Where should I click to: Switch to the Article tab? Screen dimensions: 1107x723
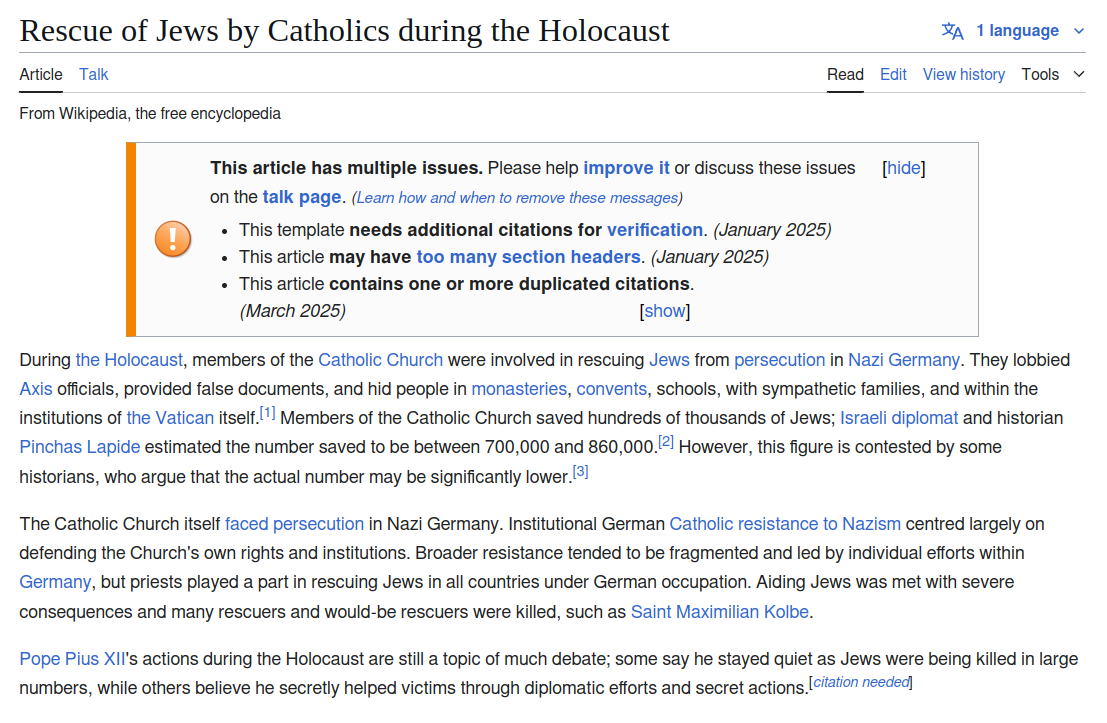(x=41, y=74)
